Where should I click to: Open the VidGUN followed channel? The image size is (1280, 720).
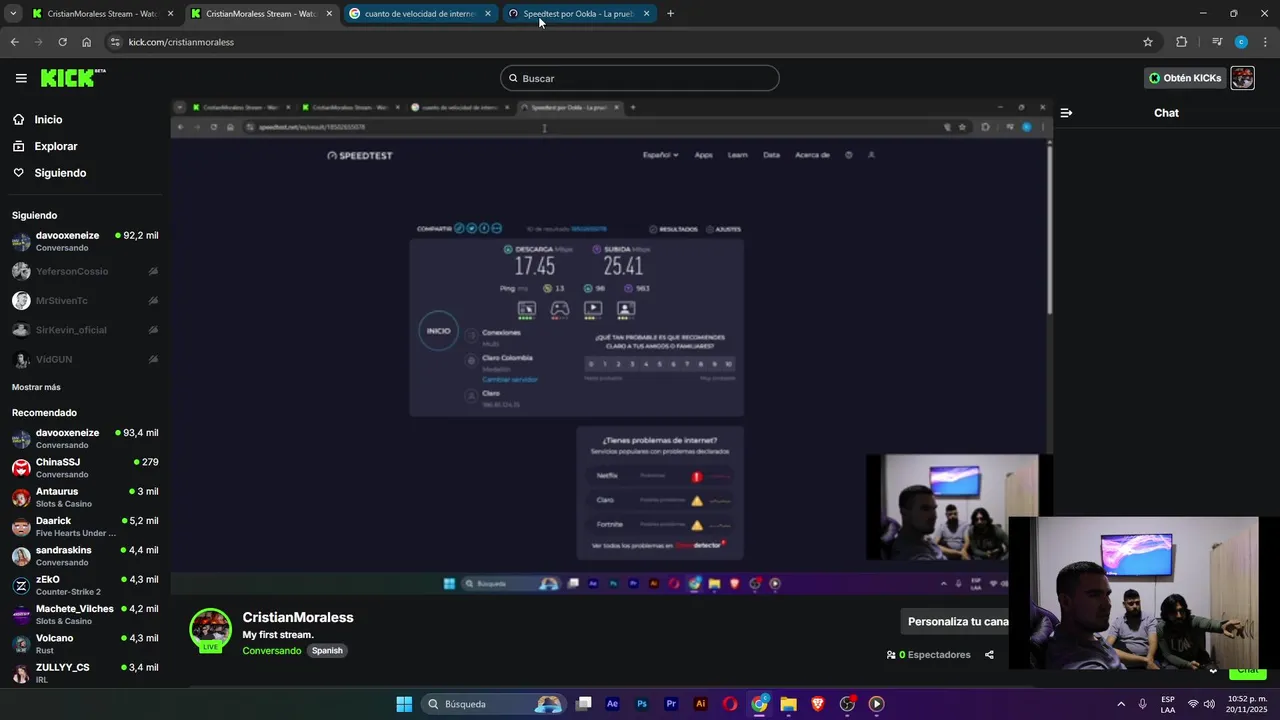click(85, 359)
